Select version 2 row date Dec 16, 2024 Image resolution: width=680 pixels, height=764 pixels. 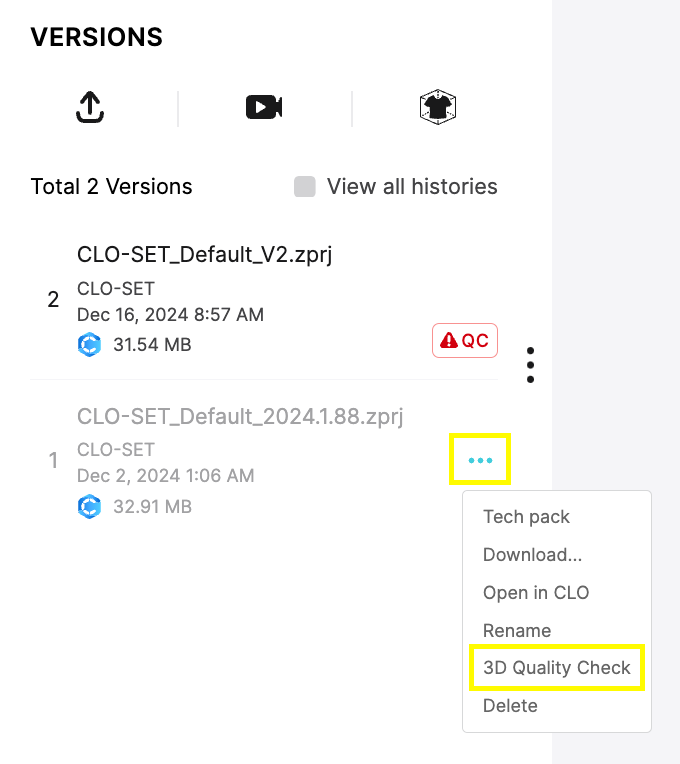[x=170, y=315]
